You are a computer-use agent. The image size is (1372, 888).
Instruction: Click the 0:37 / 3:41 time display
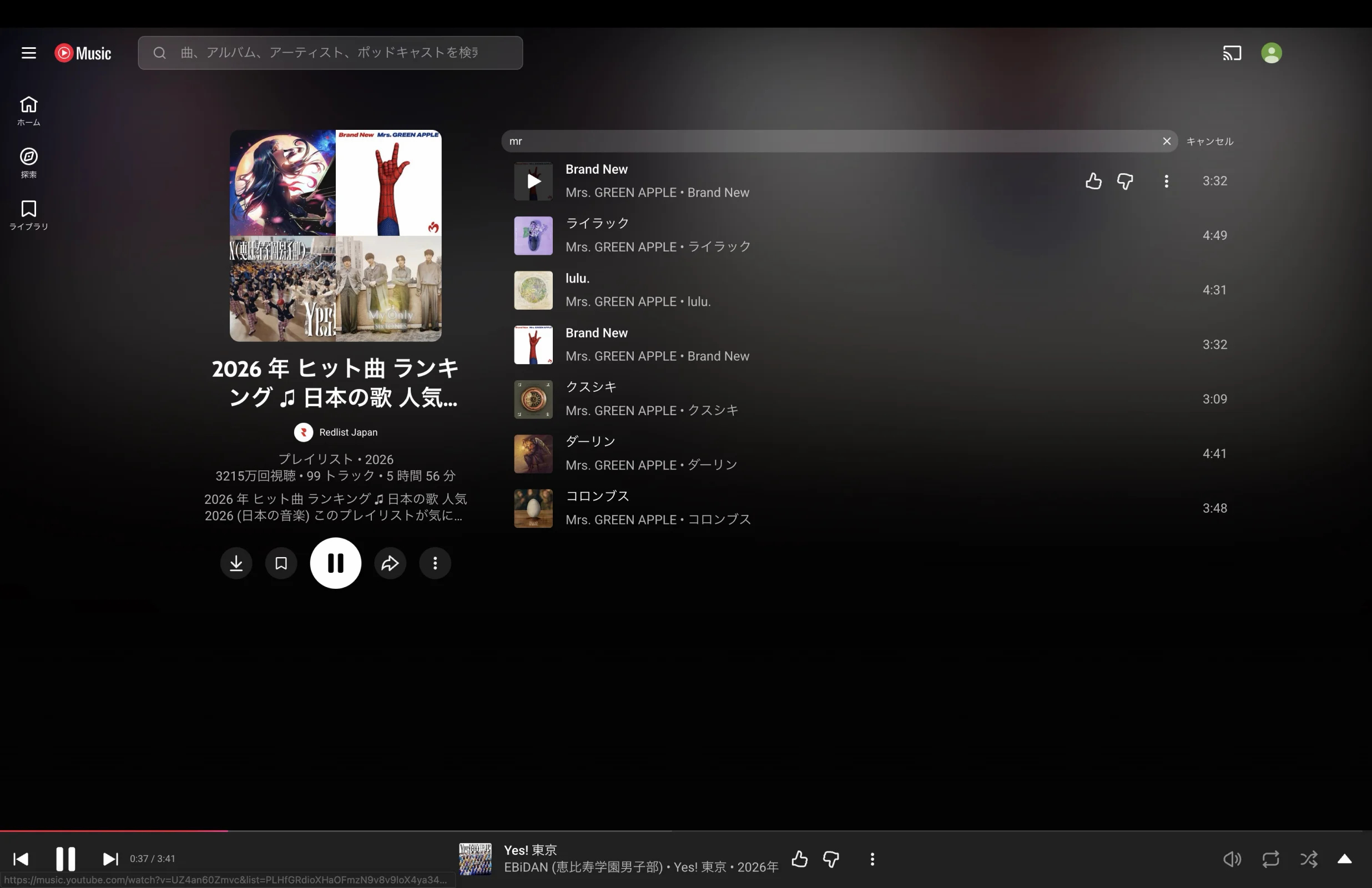point(152,859)
